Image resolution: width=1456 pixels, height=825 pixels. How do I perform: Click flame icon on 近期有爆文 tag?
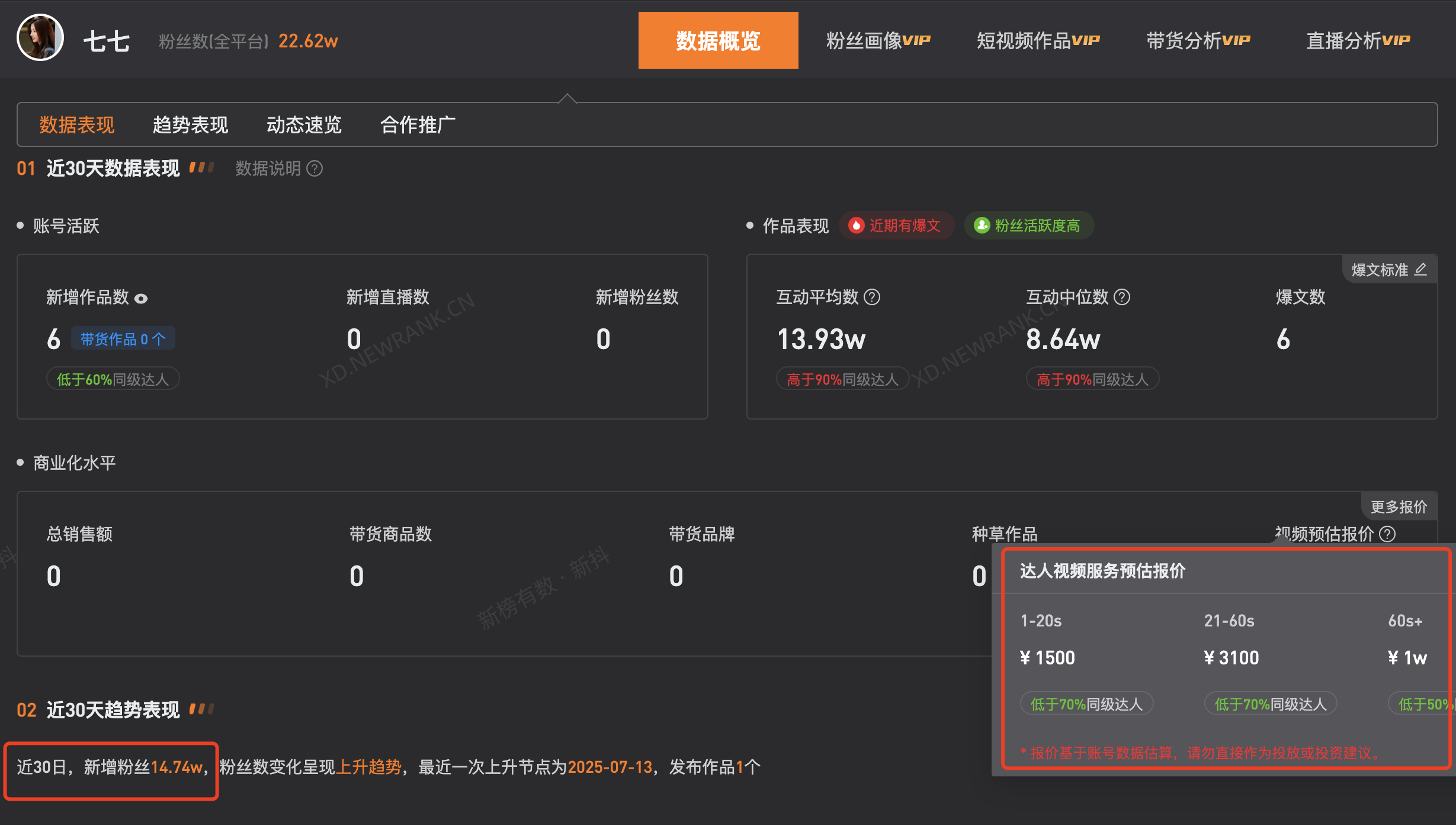click(x=856, y=226)
